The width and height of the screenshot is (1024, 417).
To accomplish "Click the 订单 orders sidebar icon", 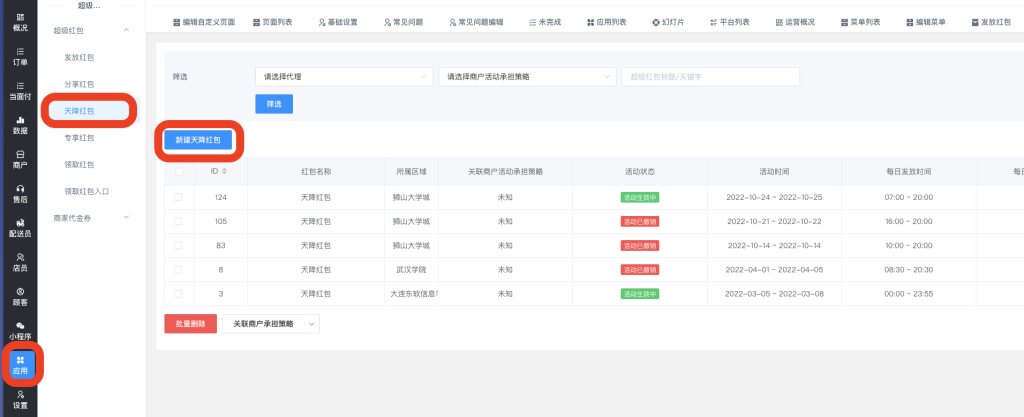I will [x=20, y=56].
